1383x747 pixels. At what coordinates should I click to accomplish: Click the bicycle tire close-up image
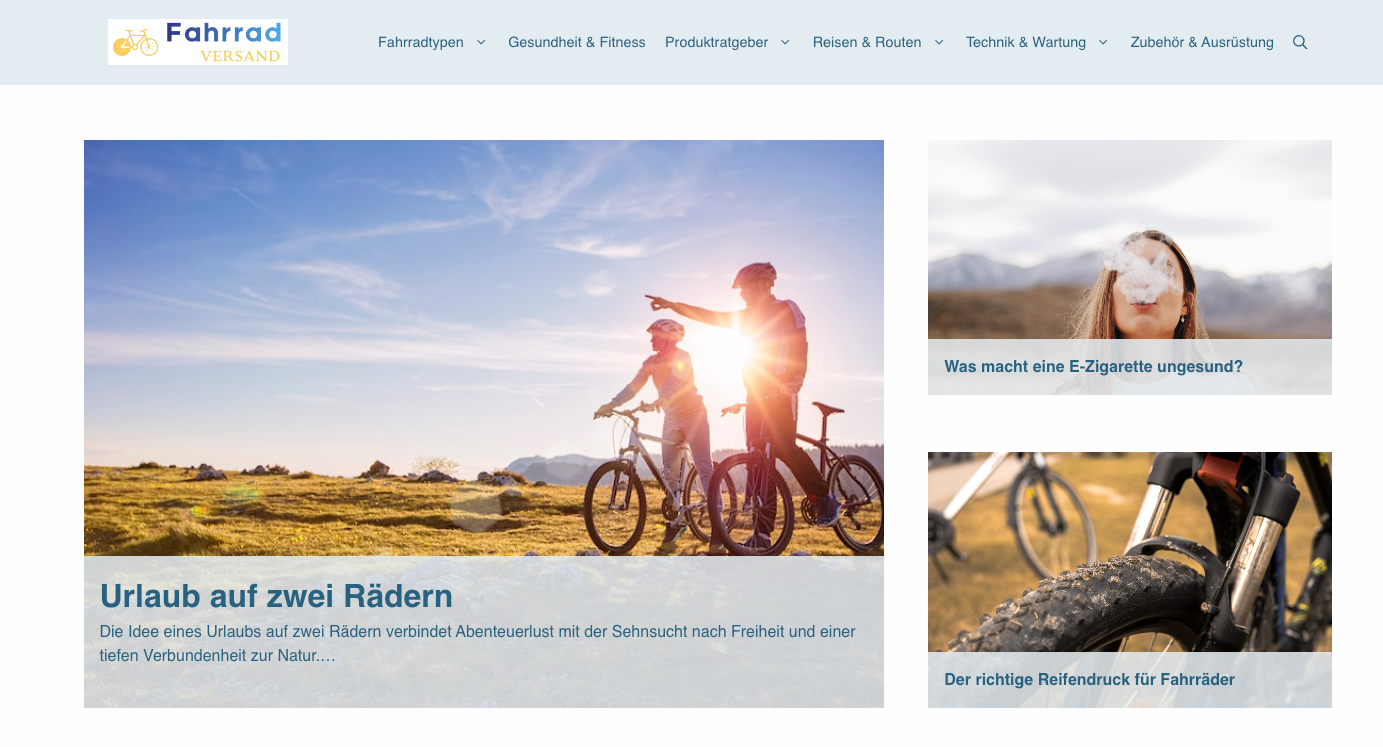1130,552
